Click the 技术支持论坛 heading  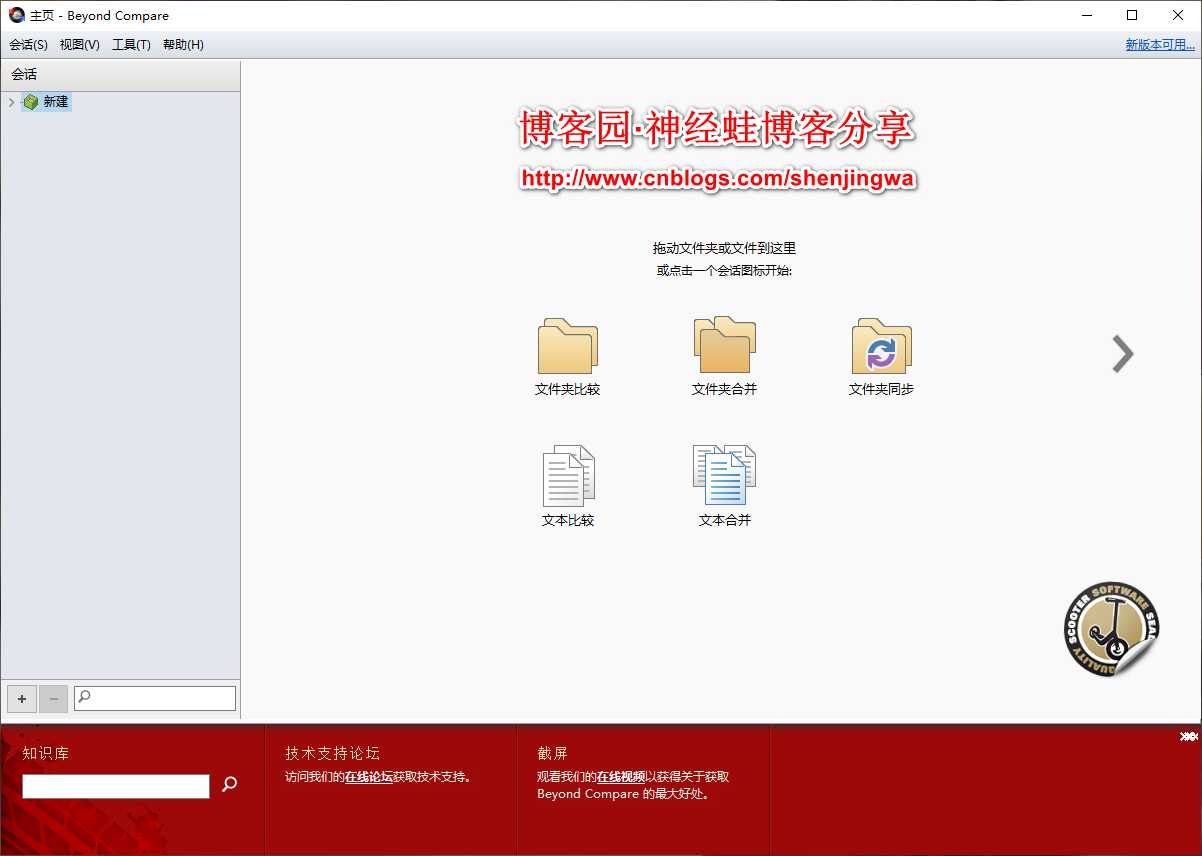[332, 753]
